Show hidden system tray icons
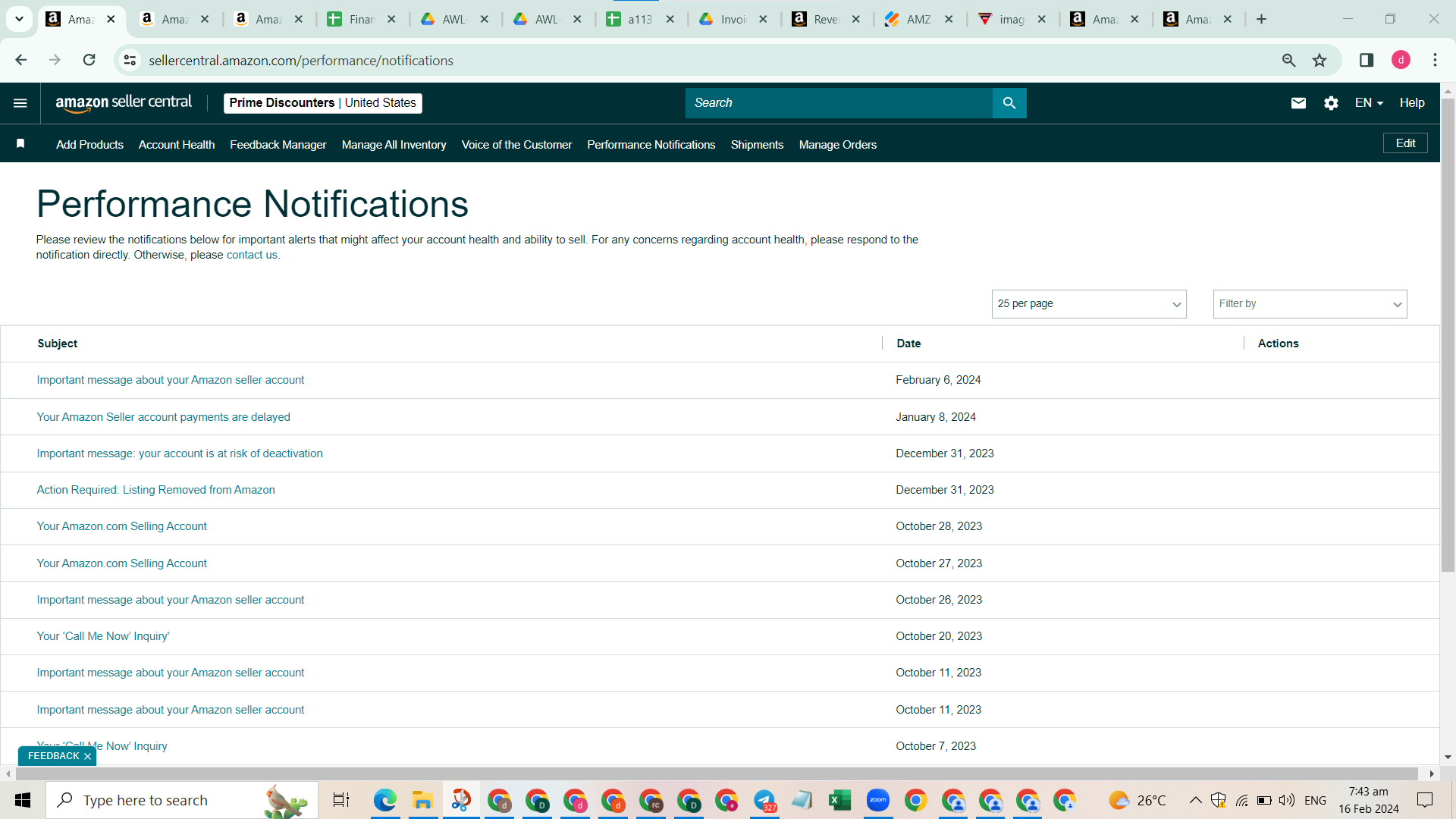The height and width of the screenshot is (819, 1456). coord(1195,800)
